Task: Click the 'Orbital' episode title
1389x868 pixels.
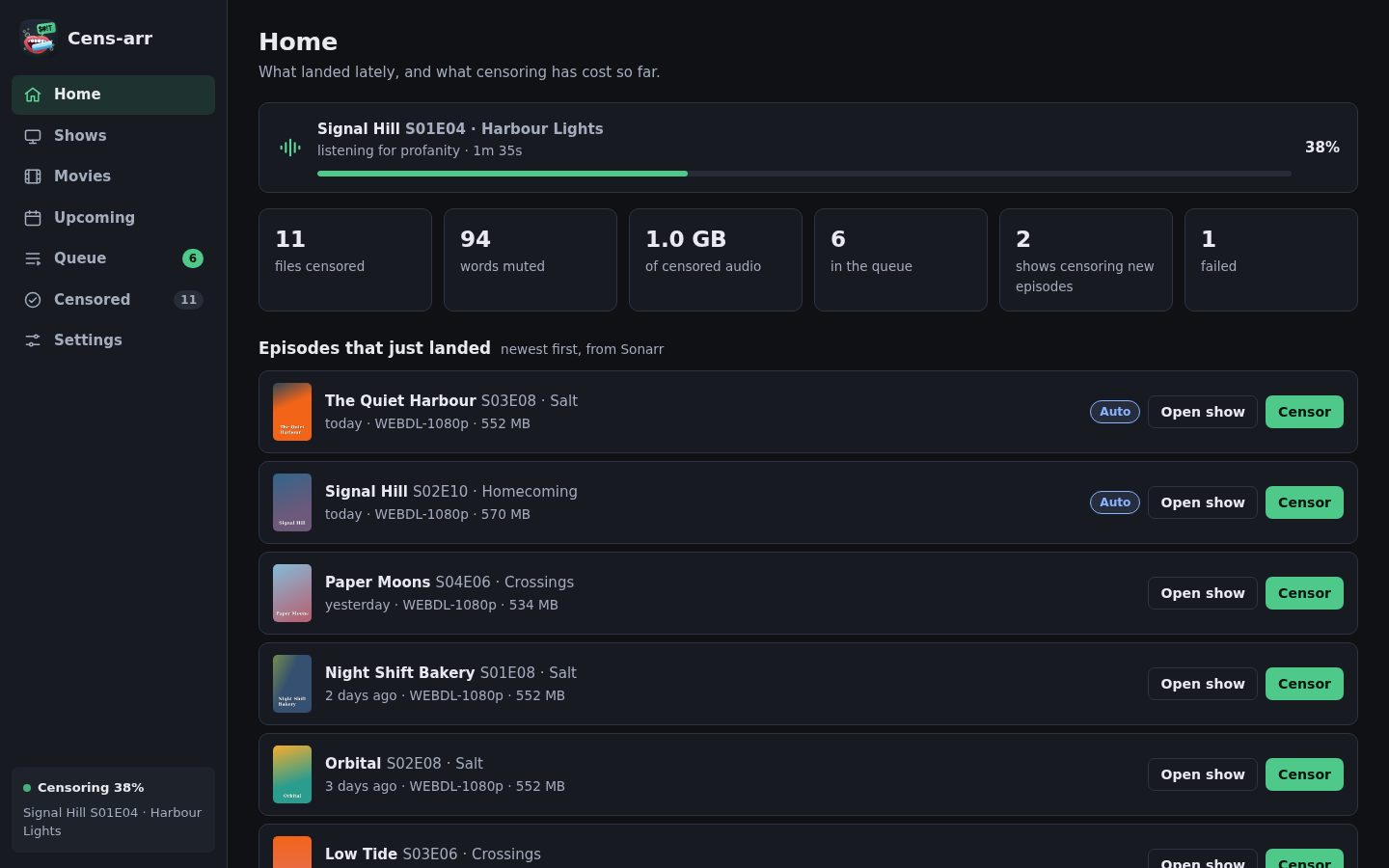Action: [353, 764]
